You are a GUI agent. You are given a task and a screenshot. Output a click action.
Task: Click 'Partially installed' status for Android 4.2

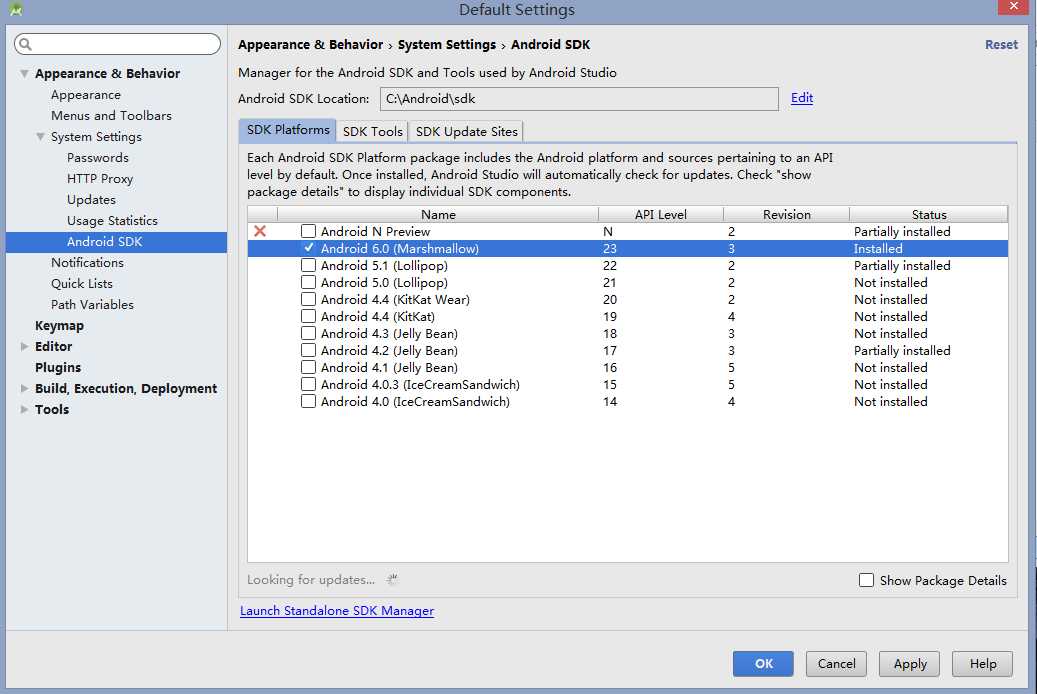click(902, 350)
